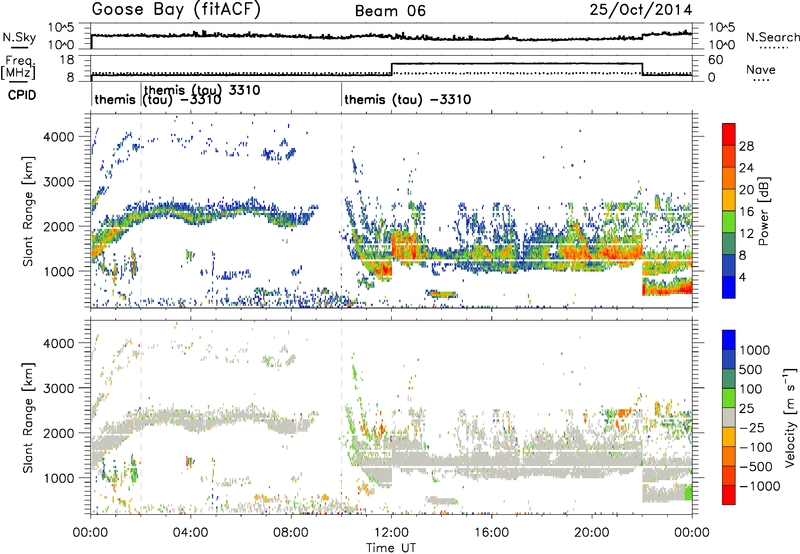
Task: Click the 'Nave' legend label
Action: (761, 69)
